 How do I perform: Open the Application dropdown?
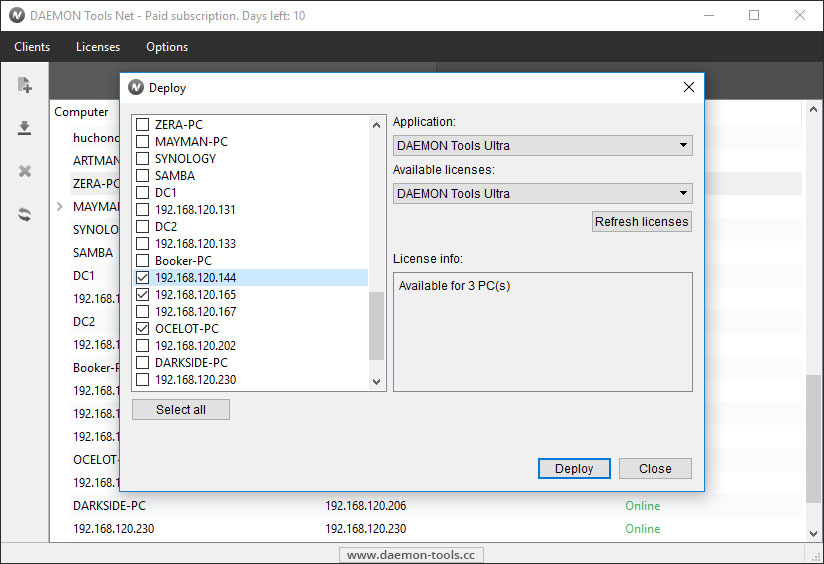click(542, 146)
